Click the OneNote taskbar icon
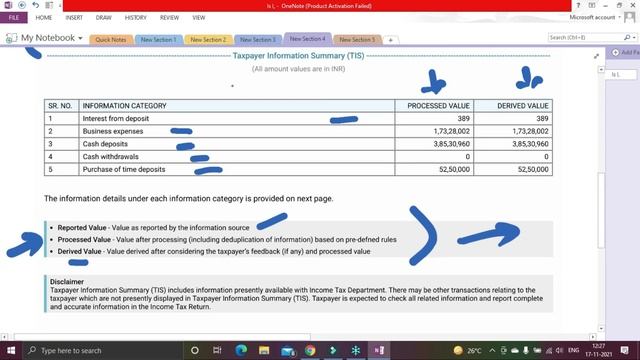 (x=379, y=350)
